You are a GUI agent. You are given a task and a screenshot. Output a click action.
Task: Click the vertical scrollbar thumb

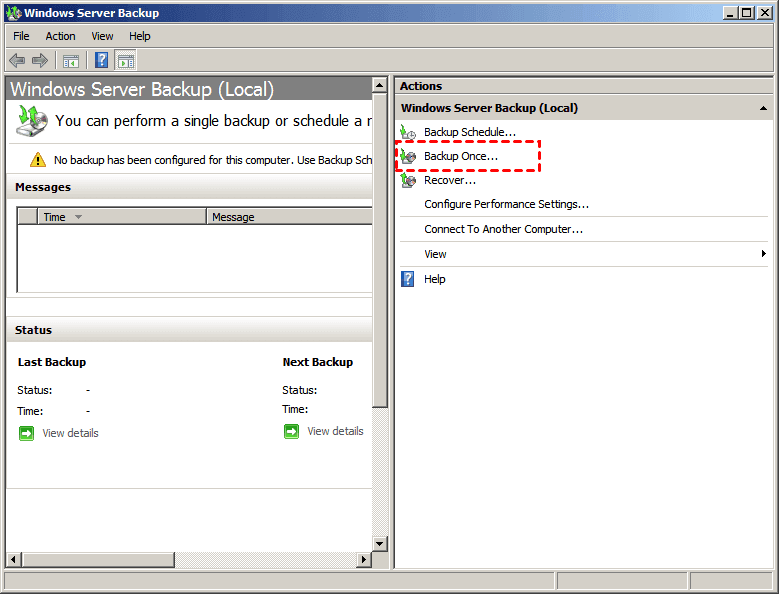(380, 250)
